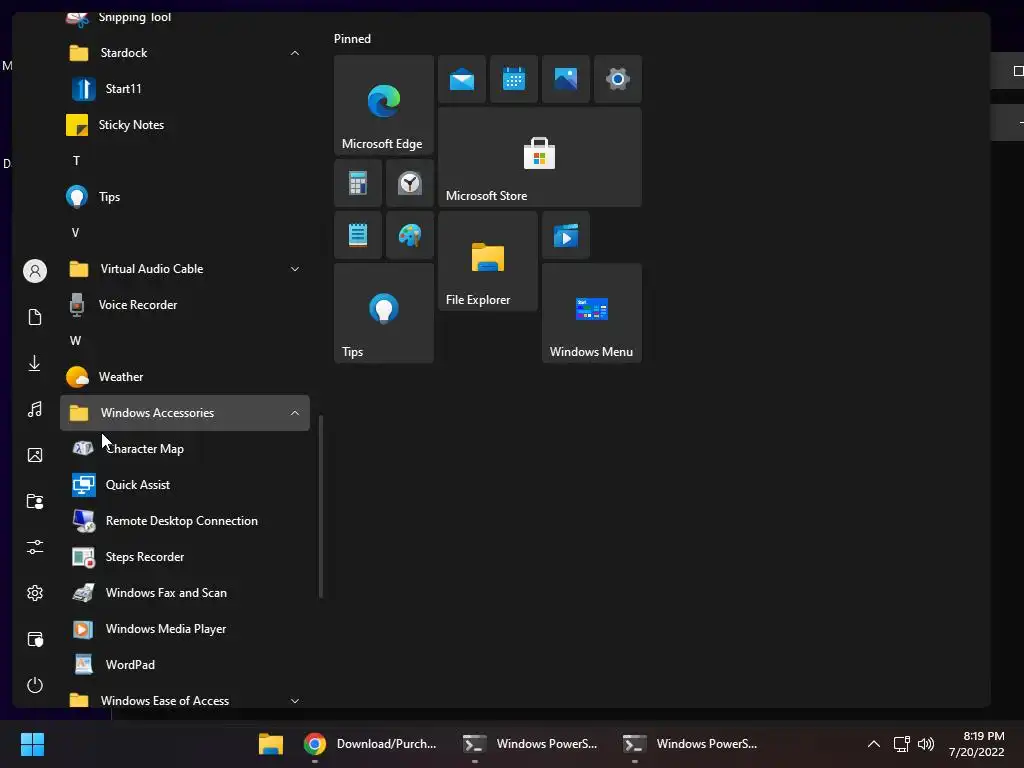This screenshot has width=1024, height=768.
Task: Open the personal folder sidebar icon
Action: (35, 502)
